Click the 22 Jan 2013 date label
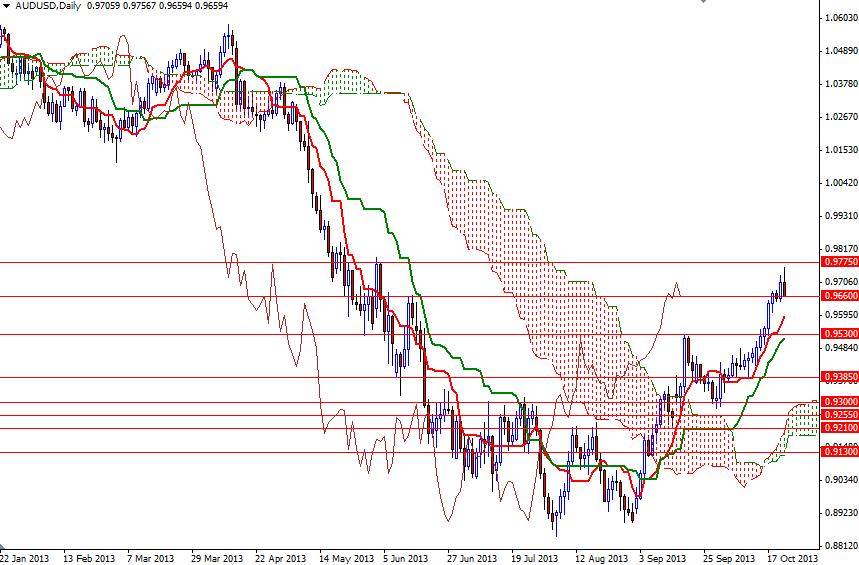The image size is (859, 565). 24,558
